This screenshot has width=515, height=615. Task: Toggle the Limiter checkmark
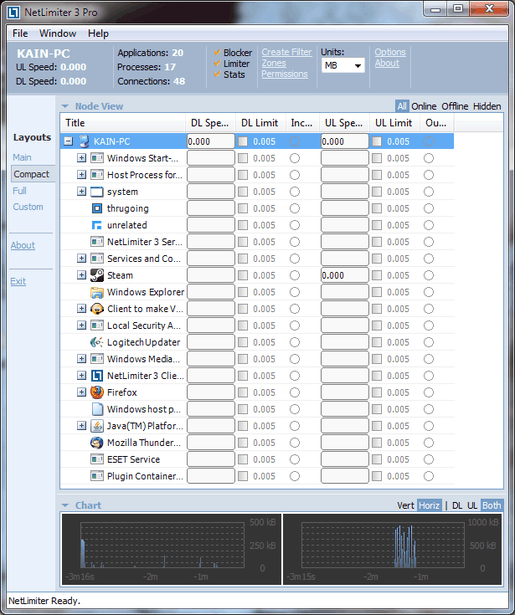coord(217,63)
